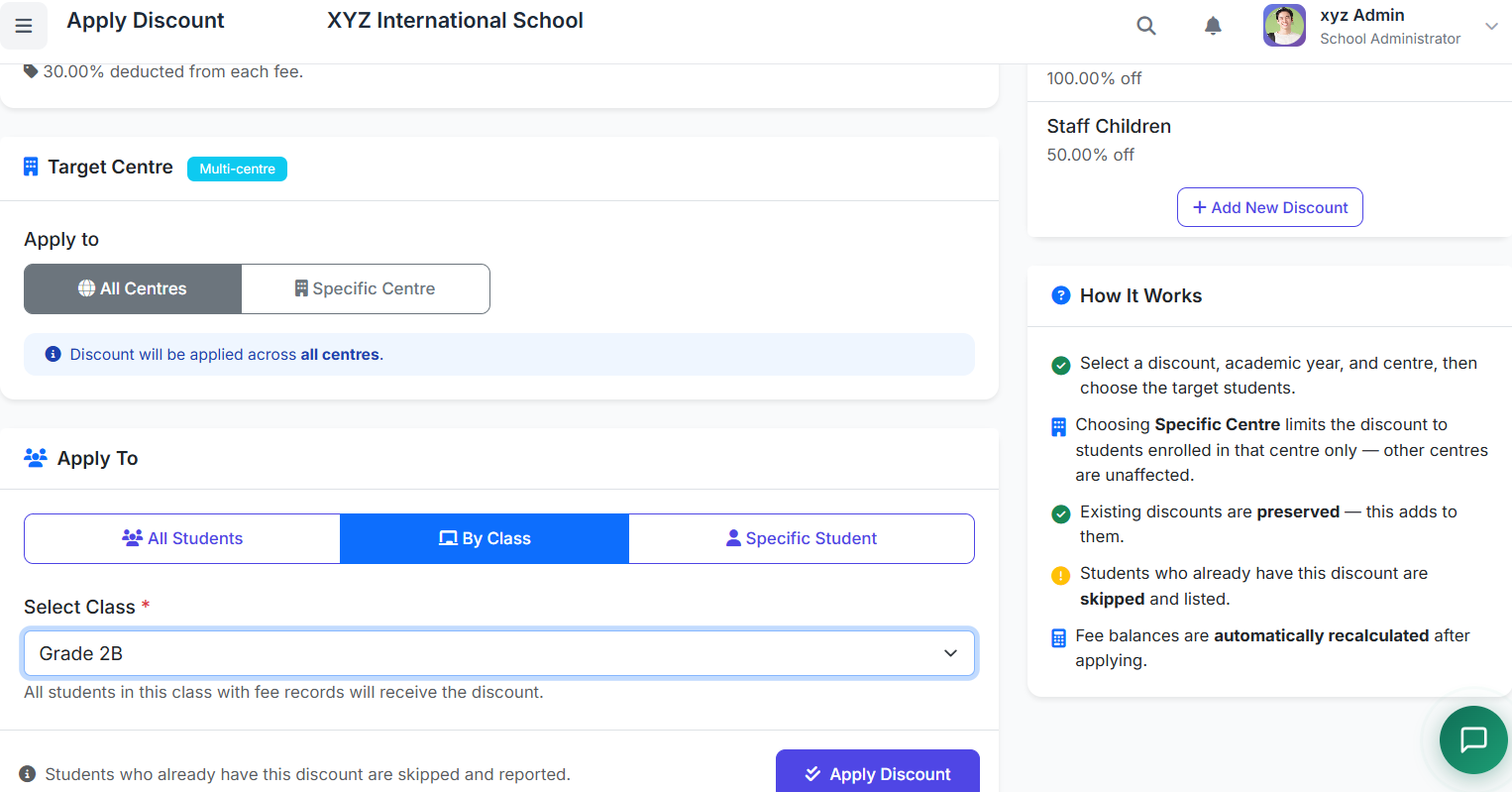Select the All Centres option
1512x792 pixels.
pos(133,288)
